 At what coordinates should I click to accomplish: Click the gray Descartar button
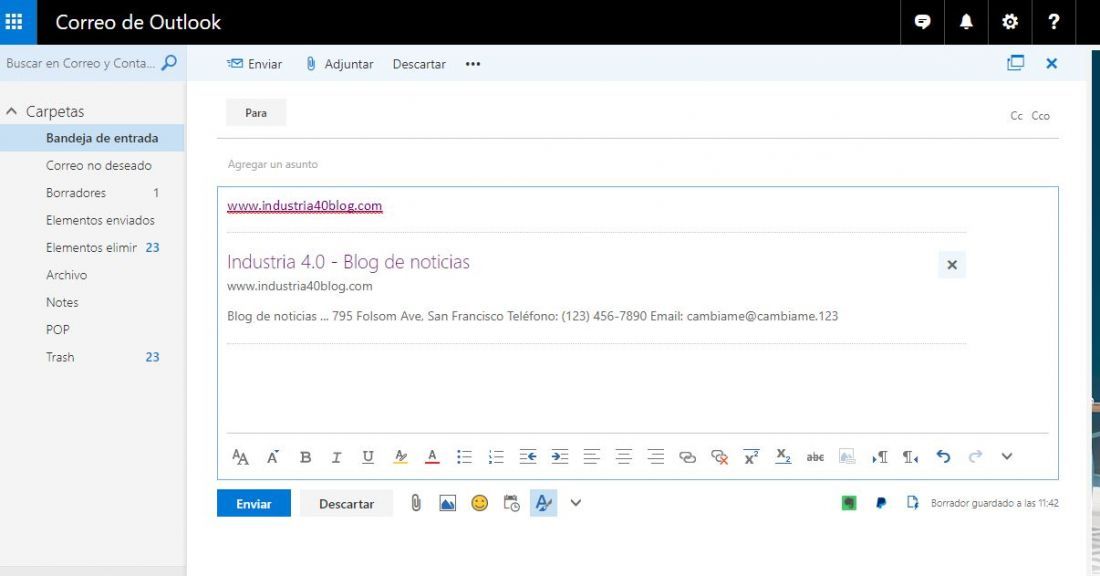[347, 503]
